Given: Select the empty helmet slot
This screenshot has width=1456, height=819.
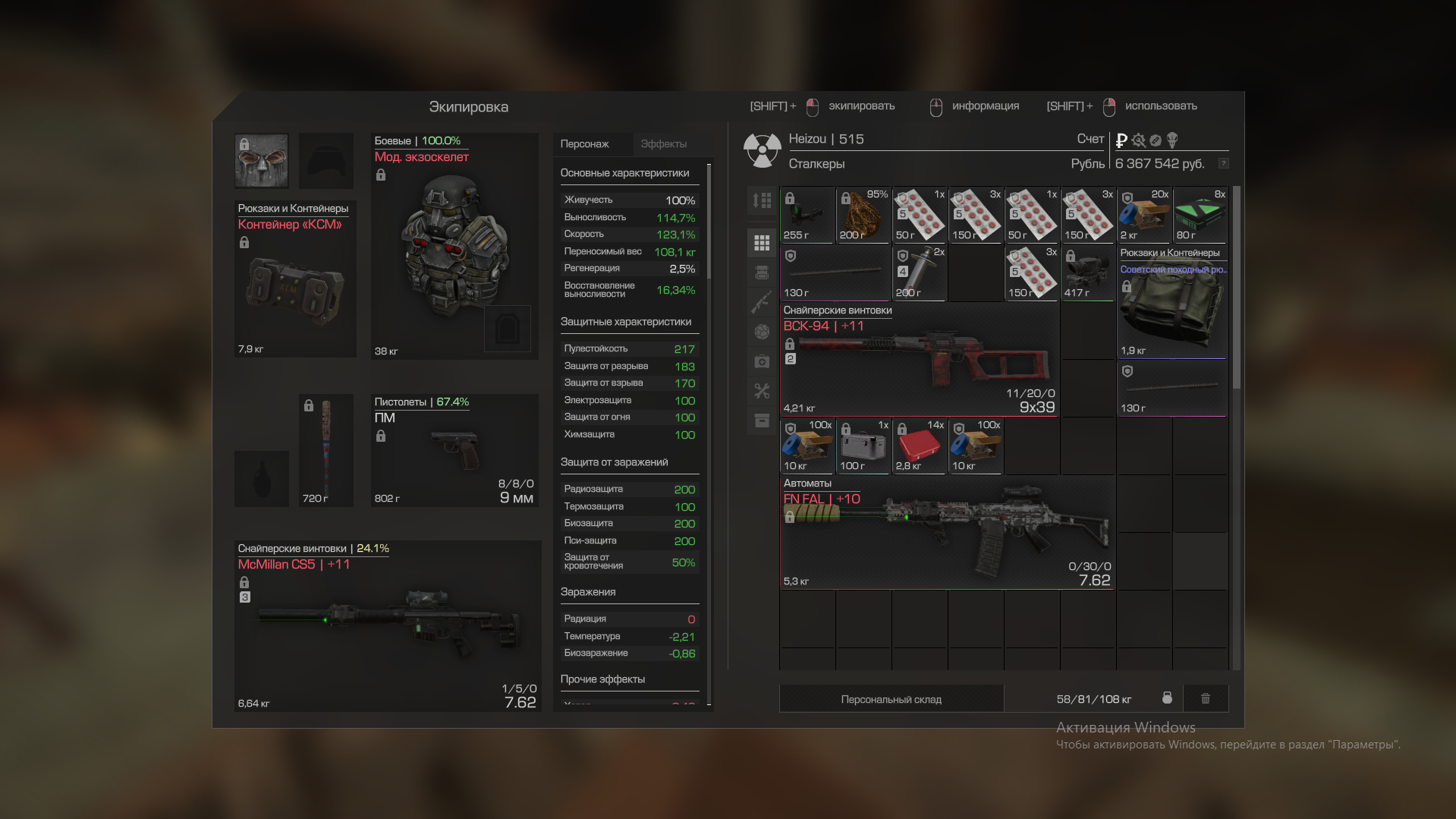Looking at the screenshot, I should point(326,161).
